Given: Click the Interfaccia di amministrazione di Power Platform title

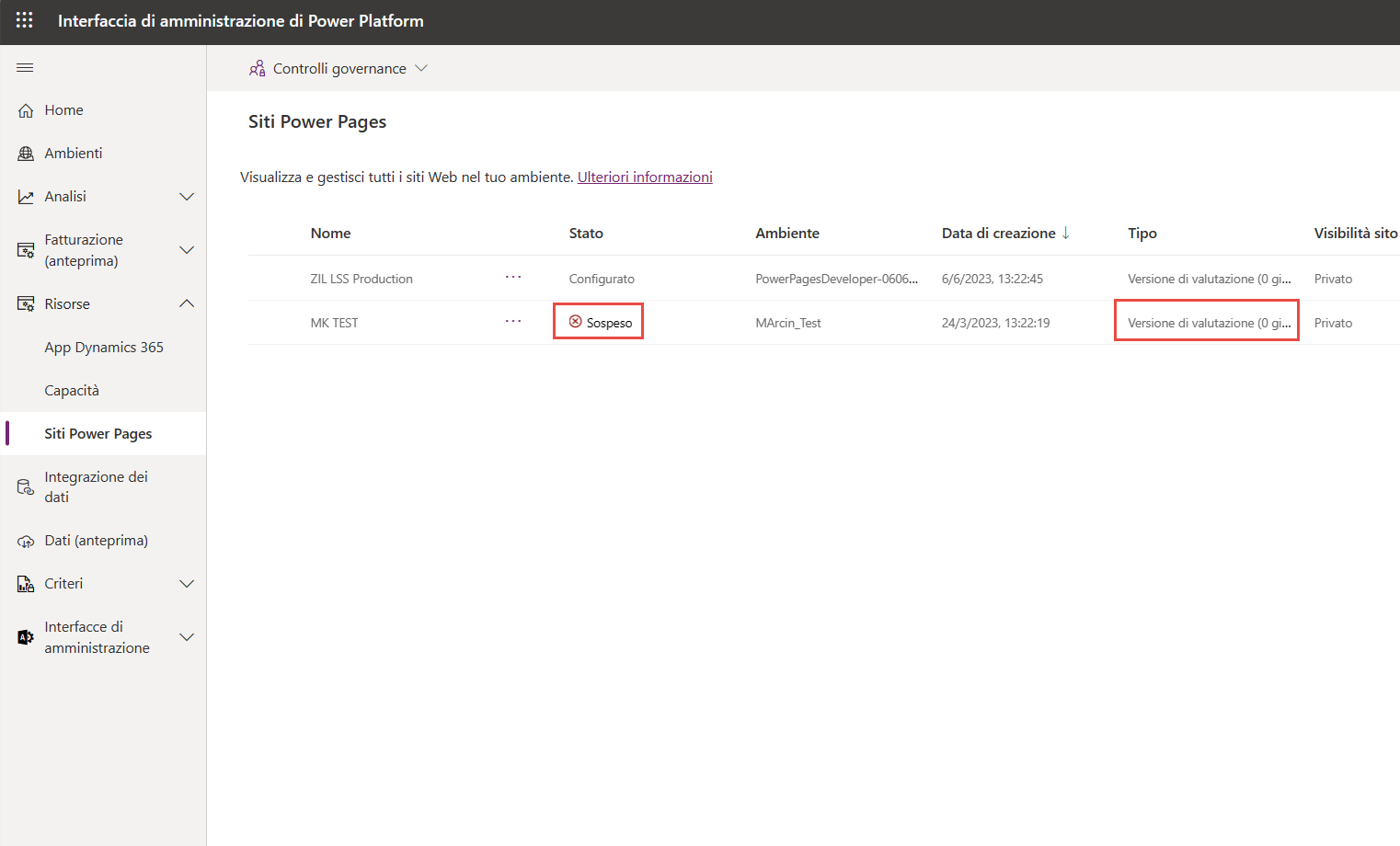Looking at the screenshot, I should (241, 21).
